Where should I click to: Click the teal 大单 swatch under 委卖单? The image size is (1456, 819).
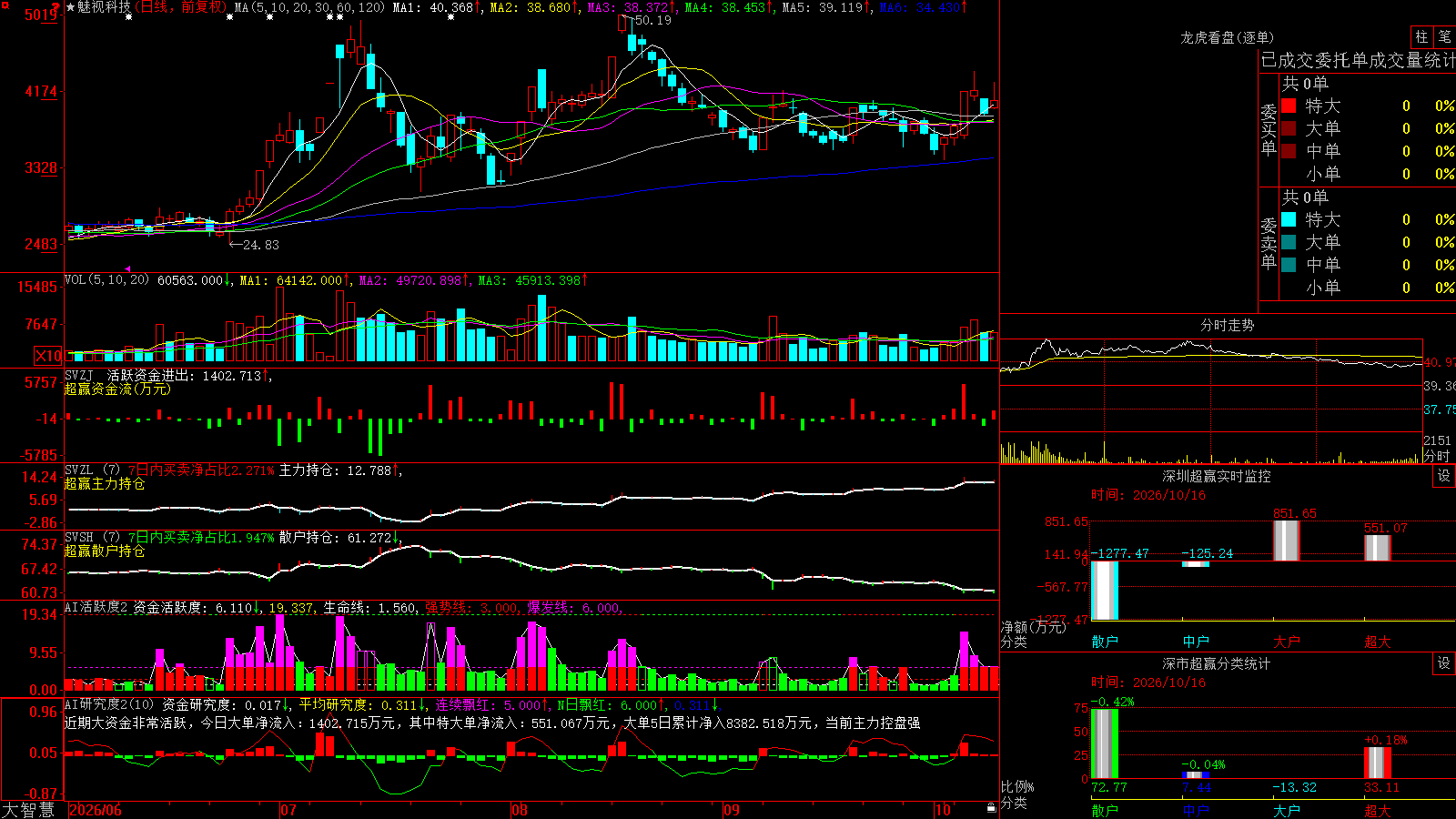tap(1289, 242)
